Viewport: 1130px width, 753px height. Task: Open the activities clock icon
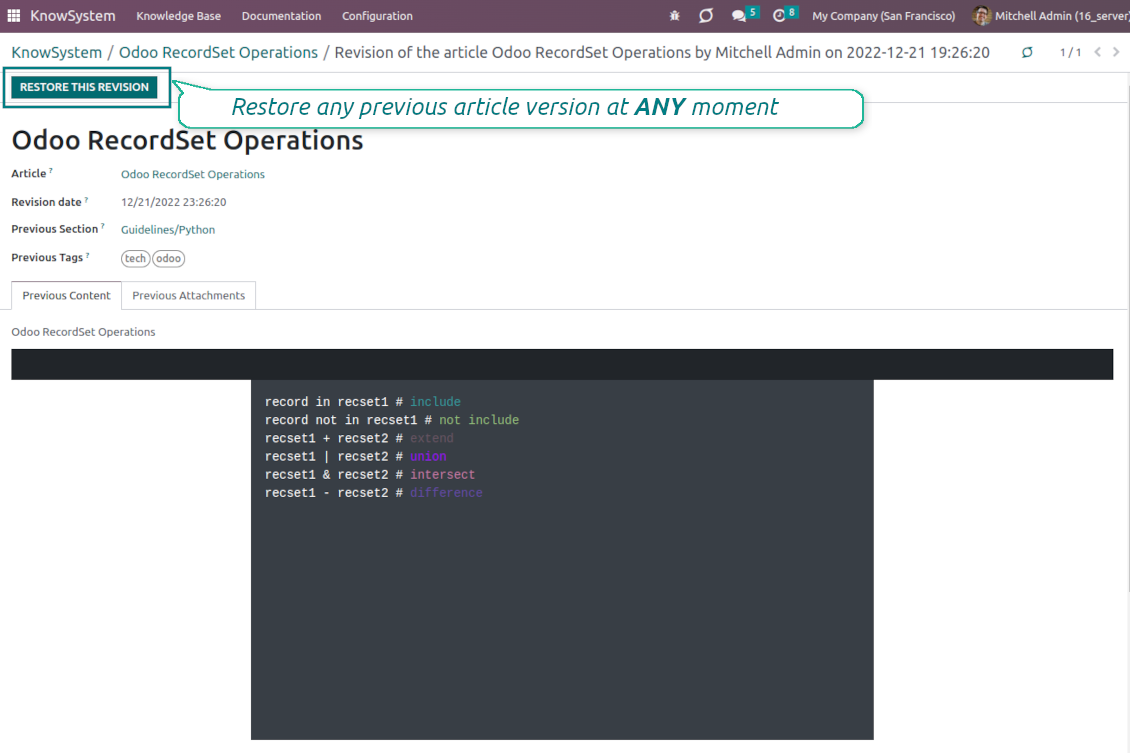pyautogui.click(x=780, y=16)
